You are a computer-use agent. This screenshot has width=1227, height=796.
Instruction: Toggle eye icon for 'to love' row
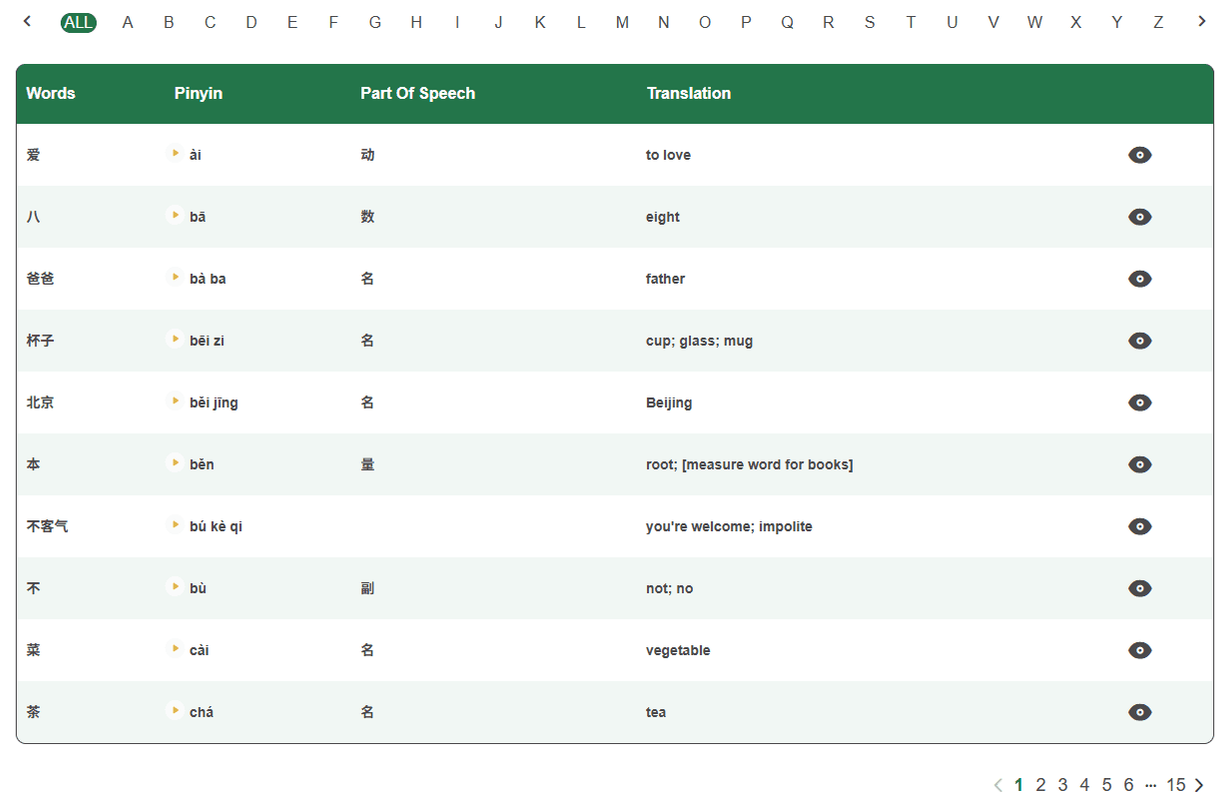[1139, 155]
